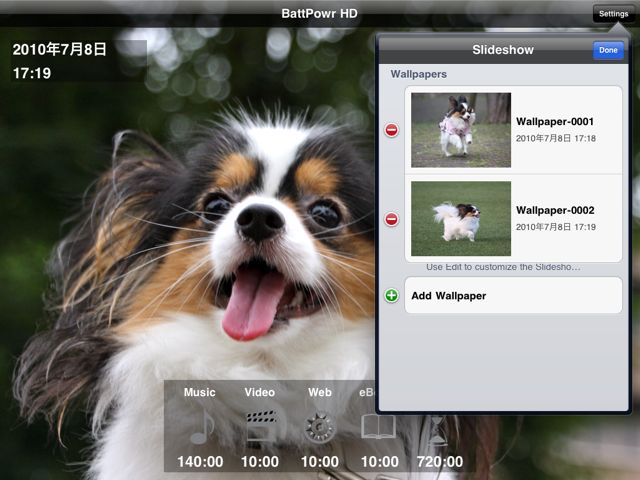
Task: Click the 2010年7月8日 17:19 wallpaper timestamp
Action: pos(556,227)
